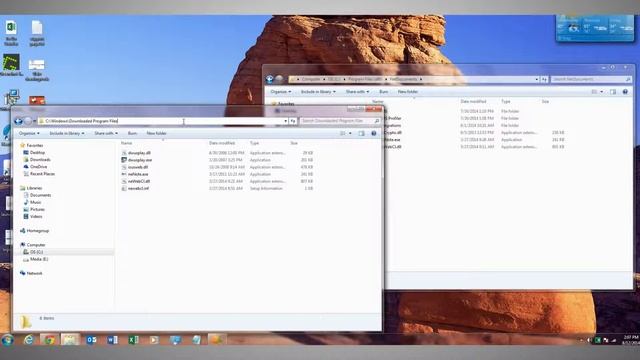Open Downloads in Favorites list
This screenshot has height=360, width=640.
click(x=40, y=160)
